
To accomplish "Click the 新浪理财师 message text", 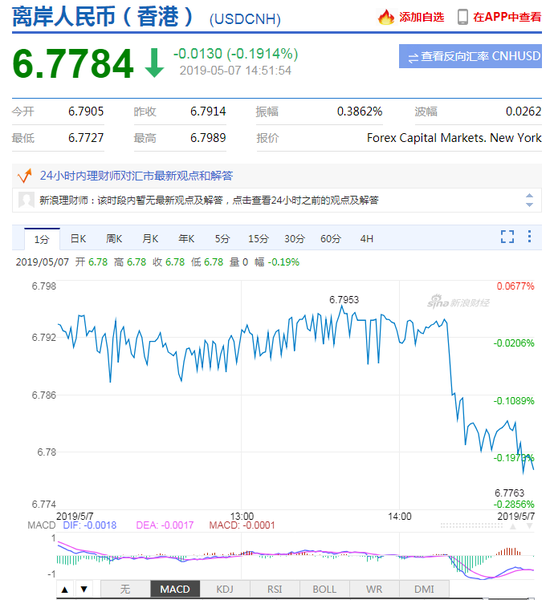I will tap(209, 200).
